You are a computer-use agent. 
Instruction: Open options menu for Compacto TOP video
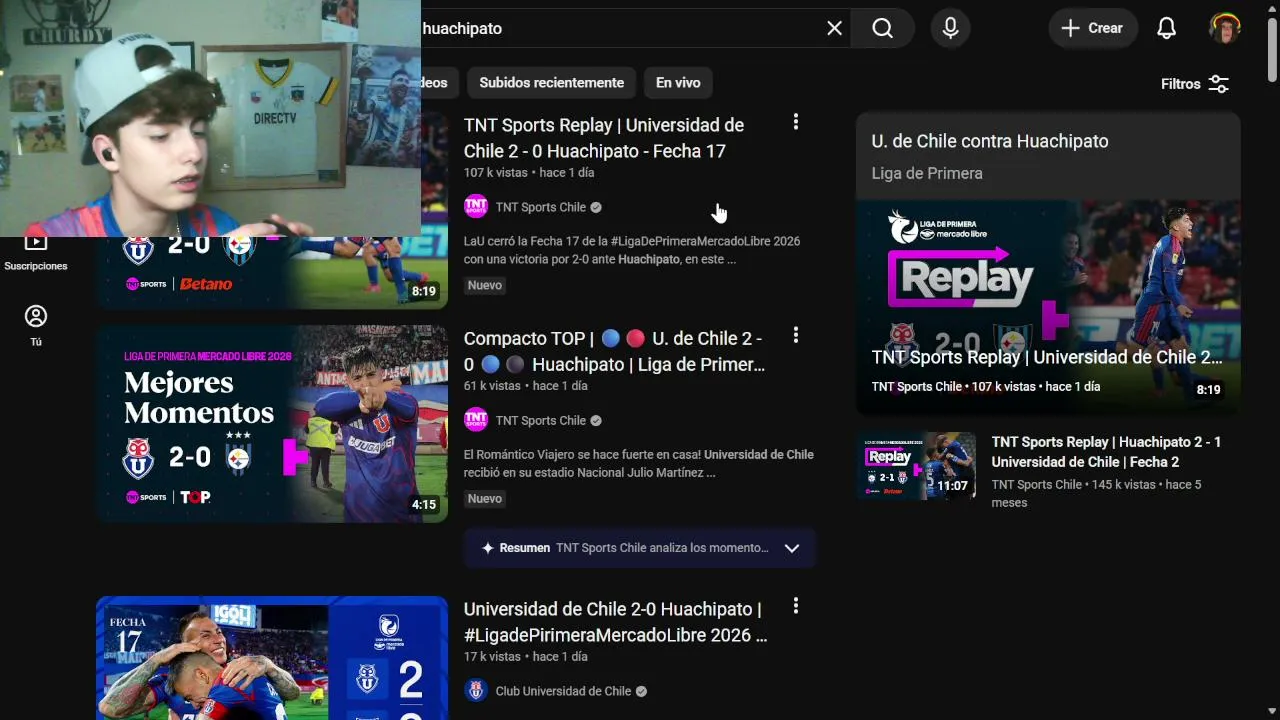coord(796,335)
